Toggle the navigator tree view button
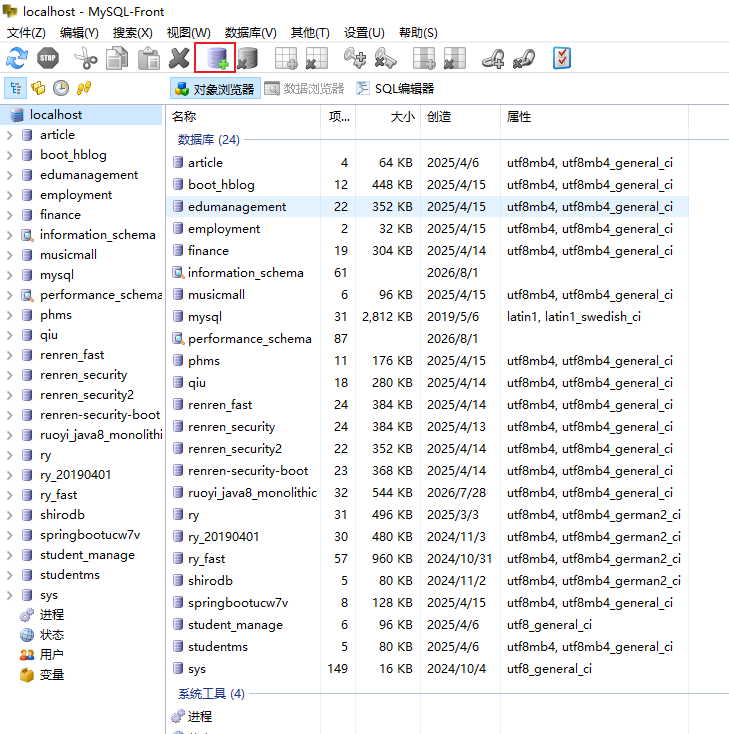 tap(15, 88)
